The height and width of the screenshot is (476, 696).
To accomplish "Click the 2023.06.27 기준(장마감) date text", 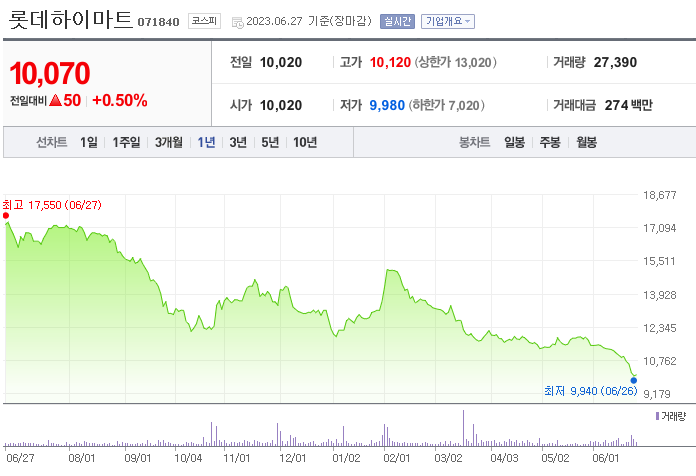I will (309, 21).
